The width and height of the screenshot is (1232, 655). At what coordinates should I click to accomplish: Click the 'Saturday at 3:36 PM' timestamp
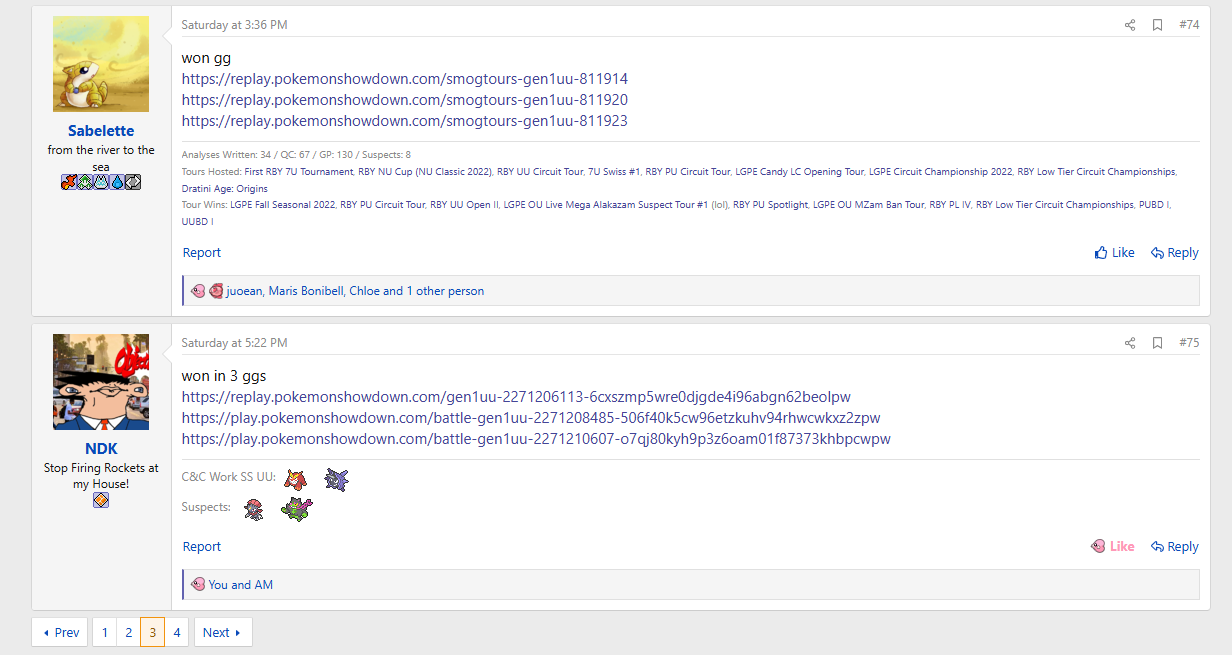(x=234, y=25)
